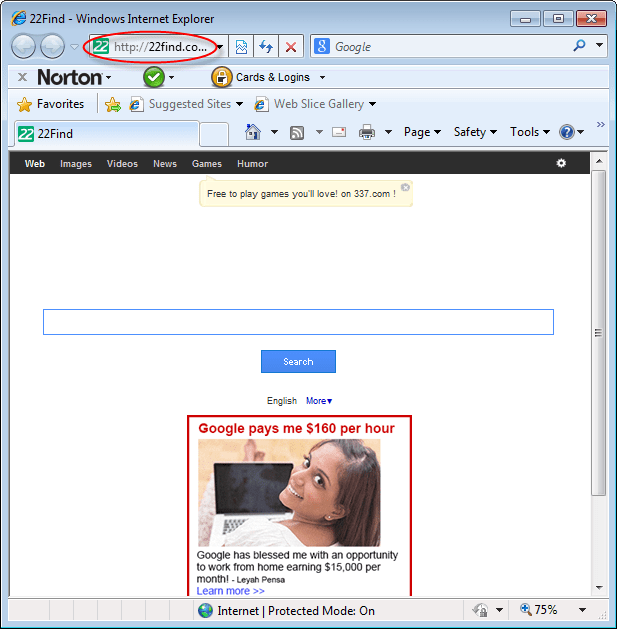Click the Google search box in toolbar
This screenshot has height=629, width=617.
coord(441,47)
